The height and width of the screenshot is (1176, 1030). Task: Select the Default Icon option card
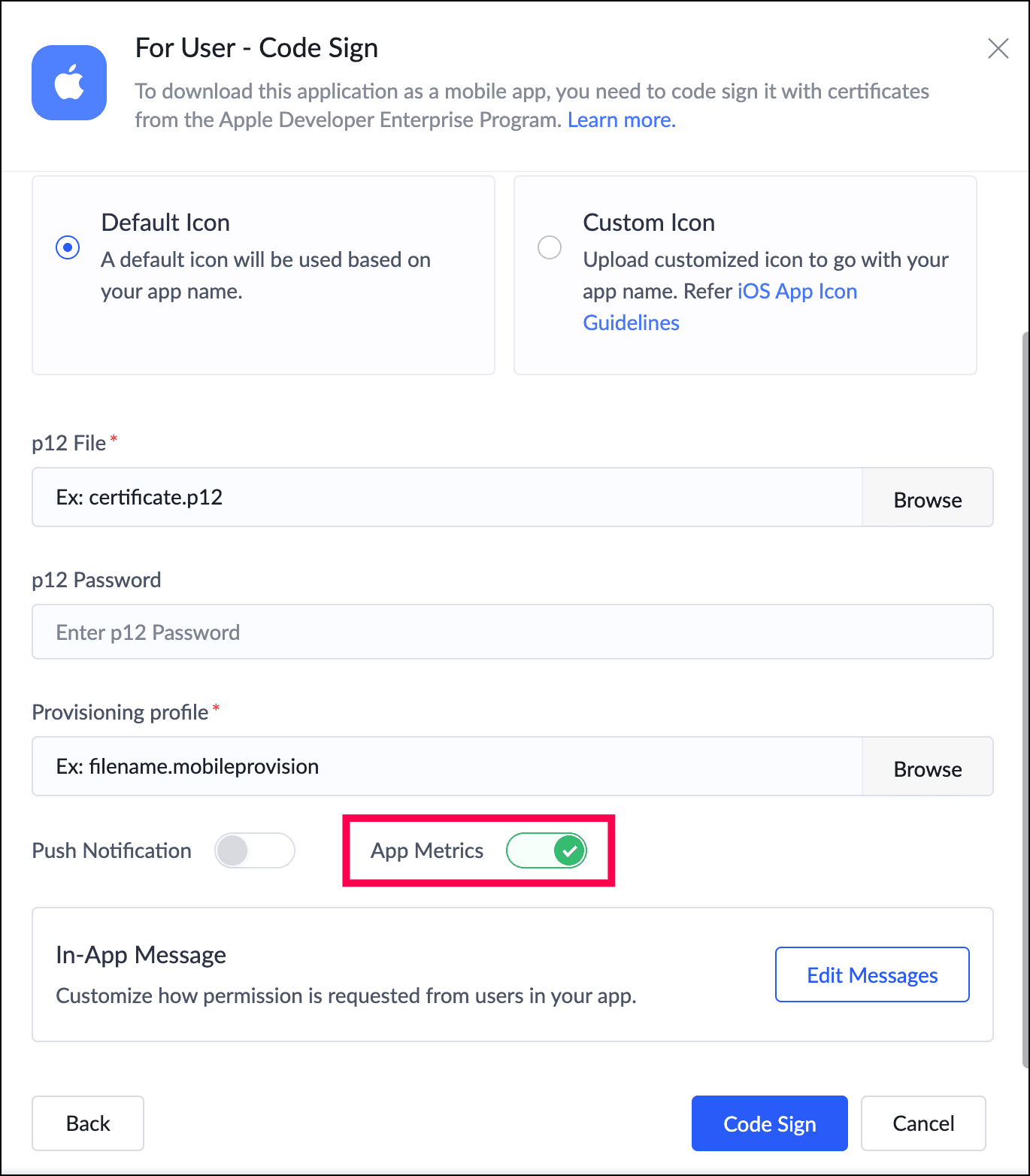click(263, 338)
